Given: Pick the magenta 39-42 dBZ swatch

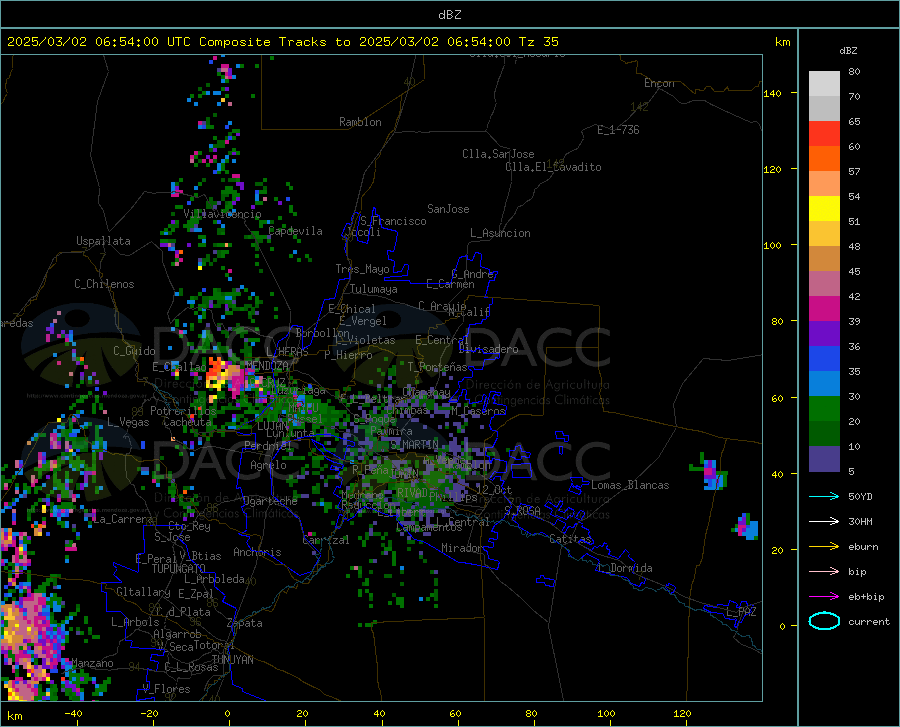Looking at the screenshot, I should click(x=824, y=309).
